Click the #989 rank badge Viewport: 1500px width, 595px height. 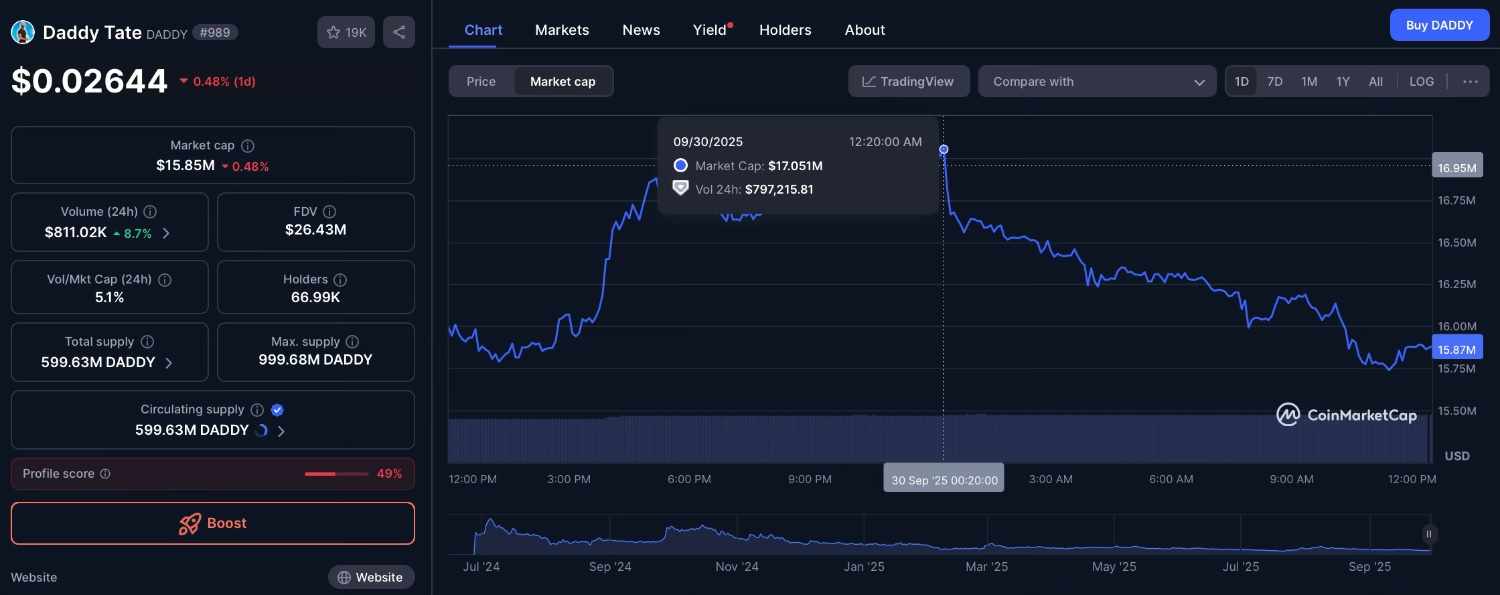tap(215, 32)
